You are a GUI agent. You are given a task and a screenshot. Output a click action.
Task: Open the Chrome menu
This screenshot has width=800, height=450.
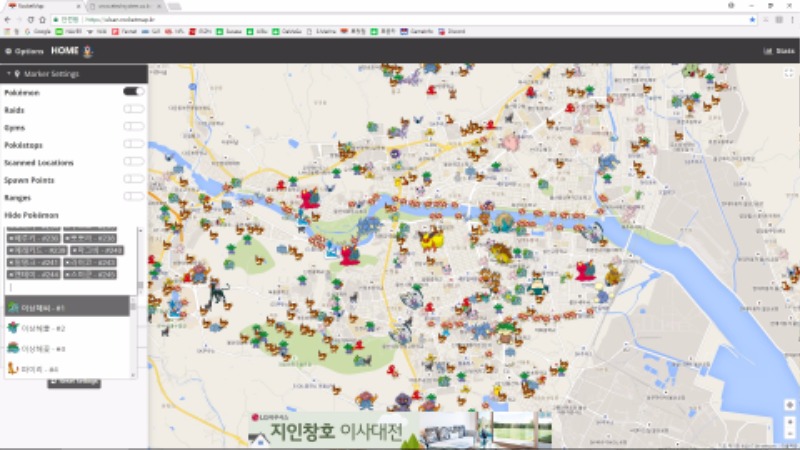click(792, 19)
